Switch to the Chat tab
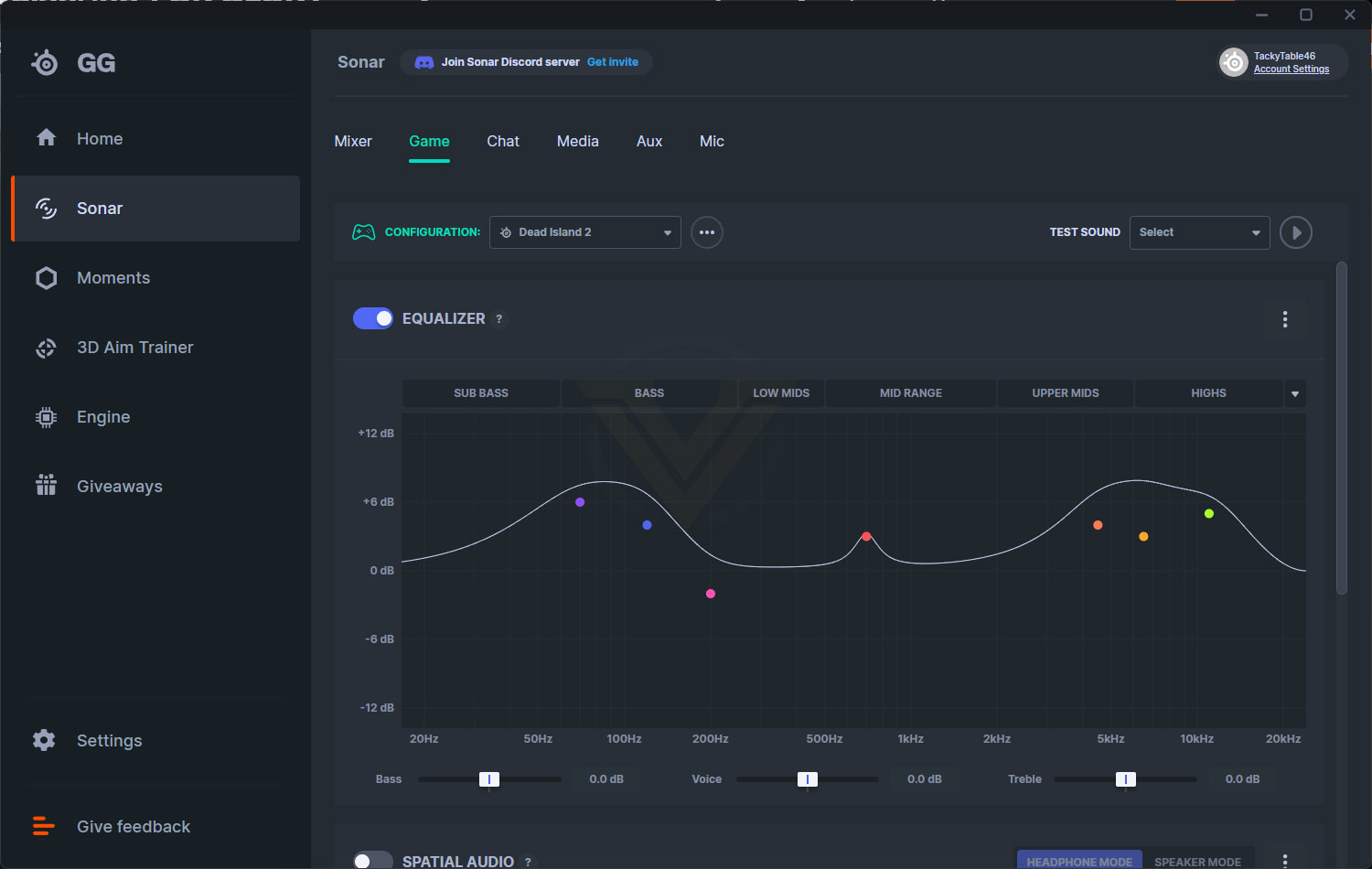The height and width of the screenshot is (869, 1372). click(503, 142)
